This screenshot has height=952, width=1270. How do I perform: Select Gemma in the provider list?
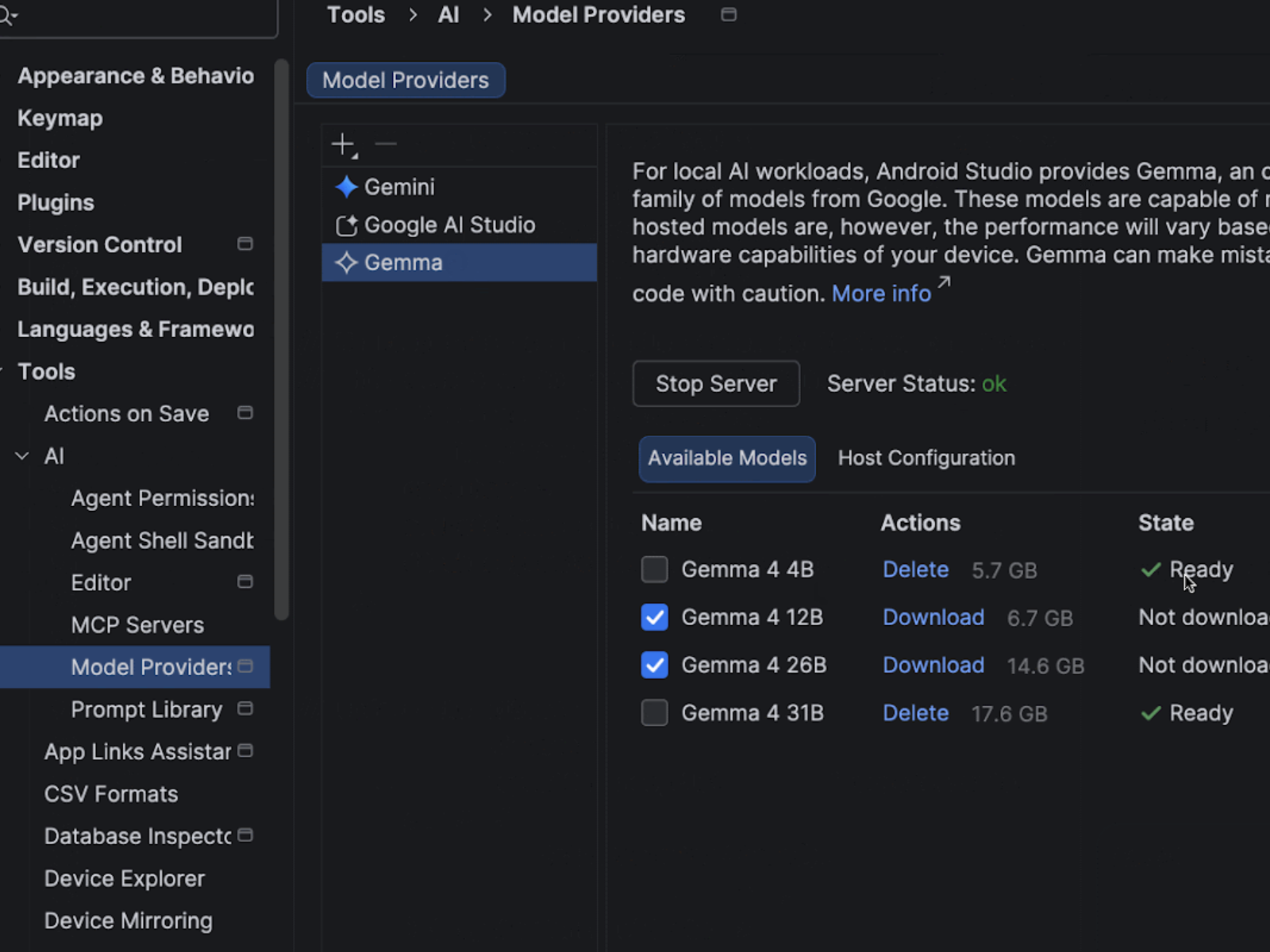460,263
